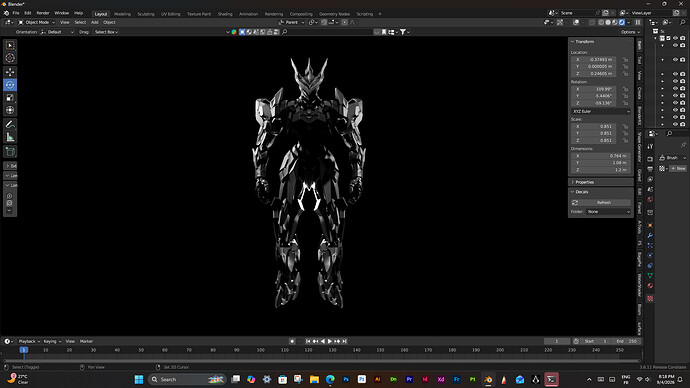The height and width of the screenshot is (388, 690).
Task: Switch to Rendered viewport shading
Action: 622,22
